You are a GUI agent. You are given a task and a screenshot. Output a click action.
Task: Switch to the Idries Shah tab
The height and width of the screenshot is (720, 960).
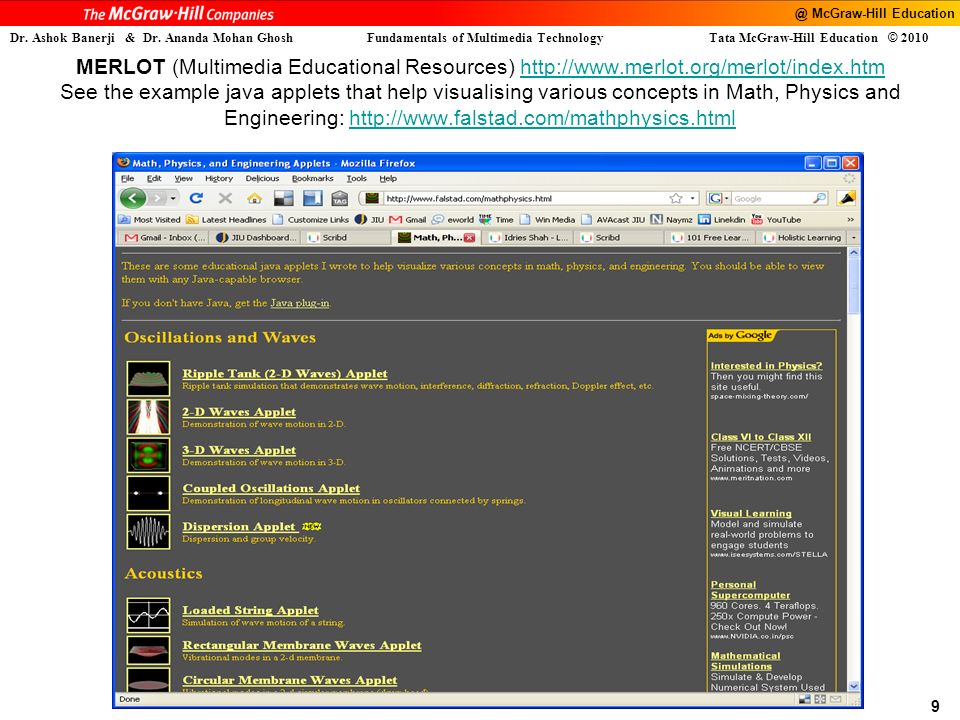527,238
